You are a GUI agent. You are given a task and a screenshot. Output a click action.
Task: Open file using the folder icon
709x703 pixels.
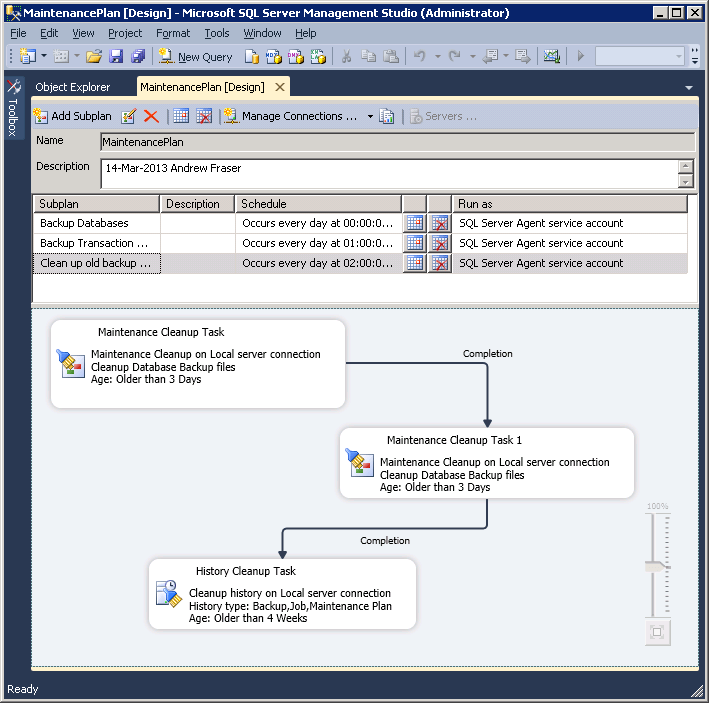point(94,57)
